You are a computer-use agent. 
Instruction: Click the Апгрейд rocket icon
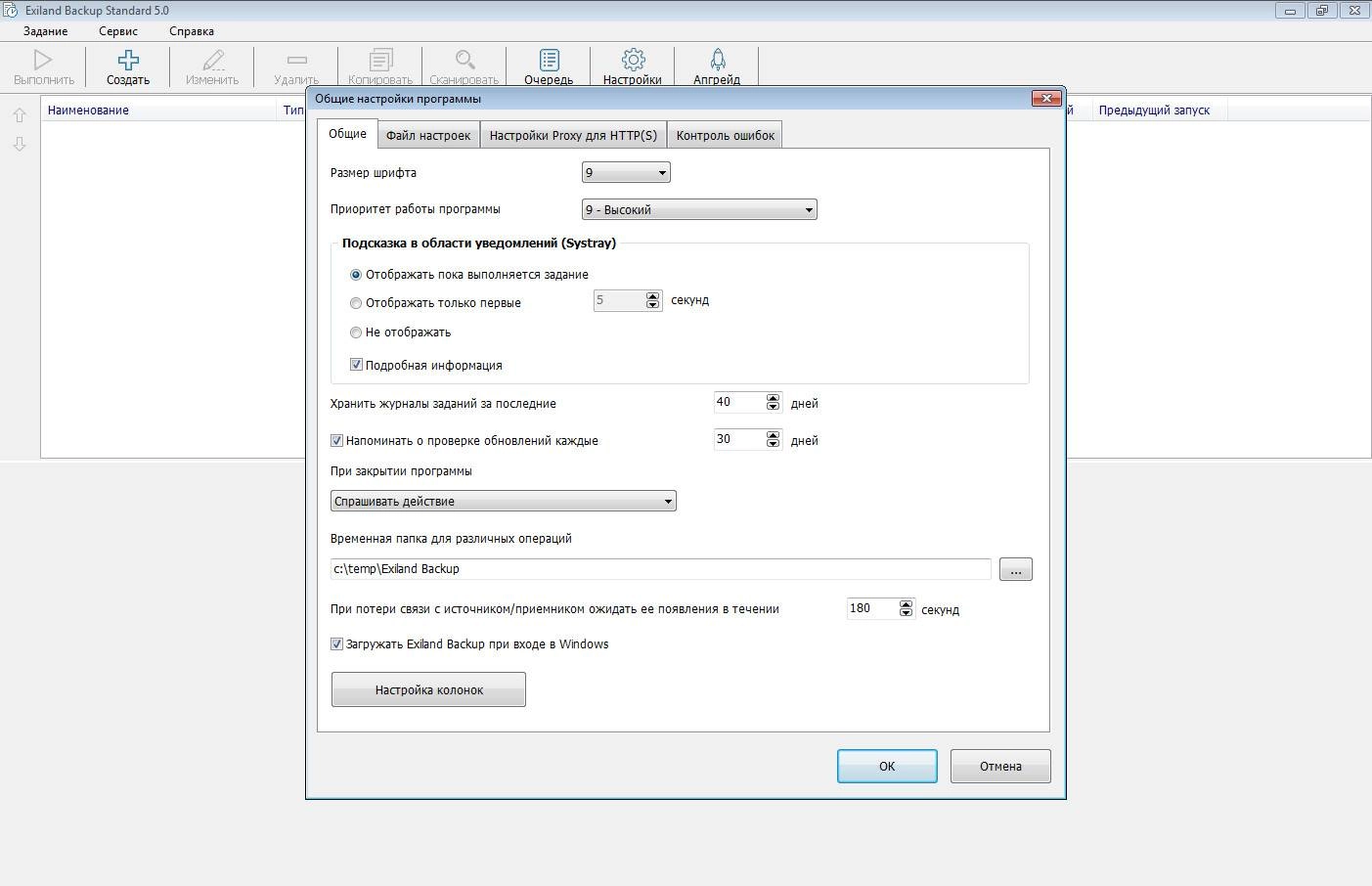[717, 60]
